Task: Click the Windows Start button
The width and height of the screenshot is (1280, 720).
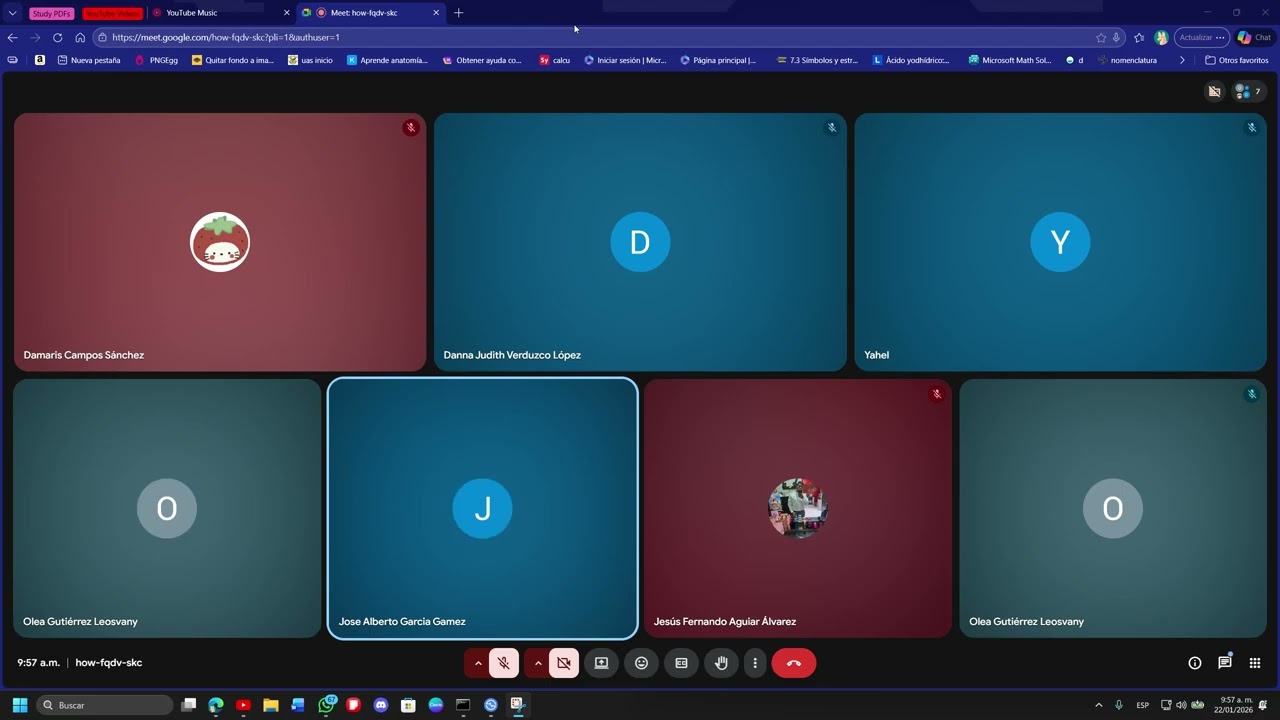Action: (x=19, y=705)
